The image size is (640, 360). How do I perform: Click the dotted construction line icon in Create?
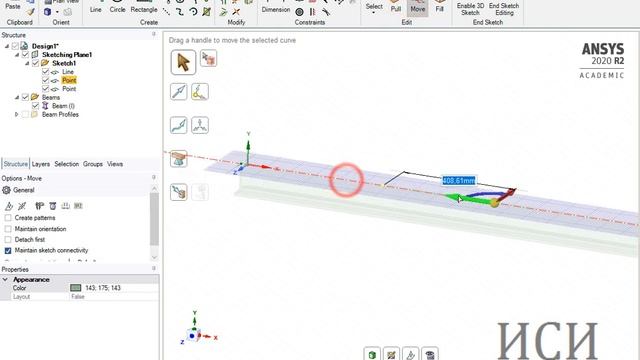point(167,12)
